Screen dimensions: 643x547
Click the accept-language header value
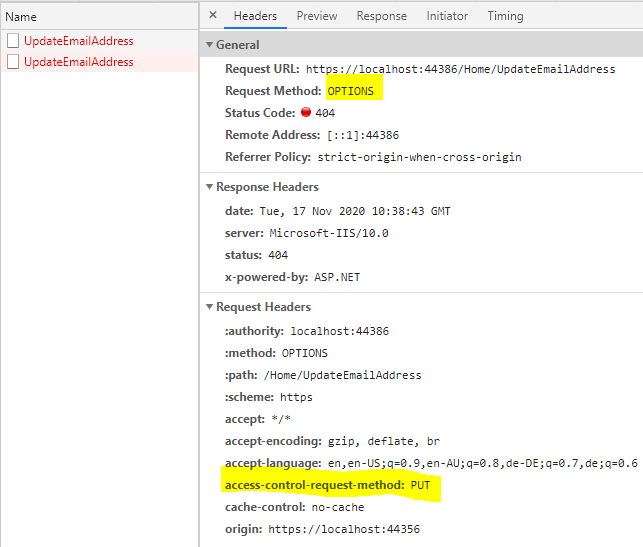483,464
